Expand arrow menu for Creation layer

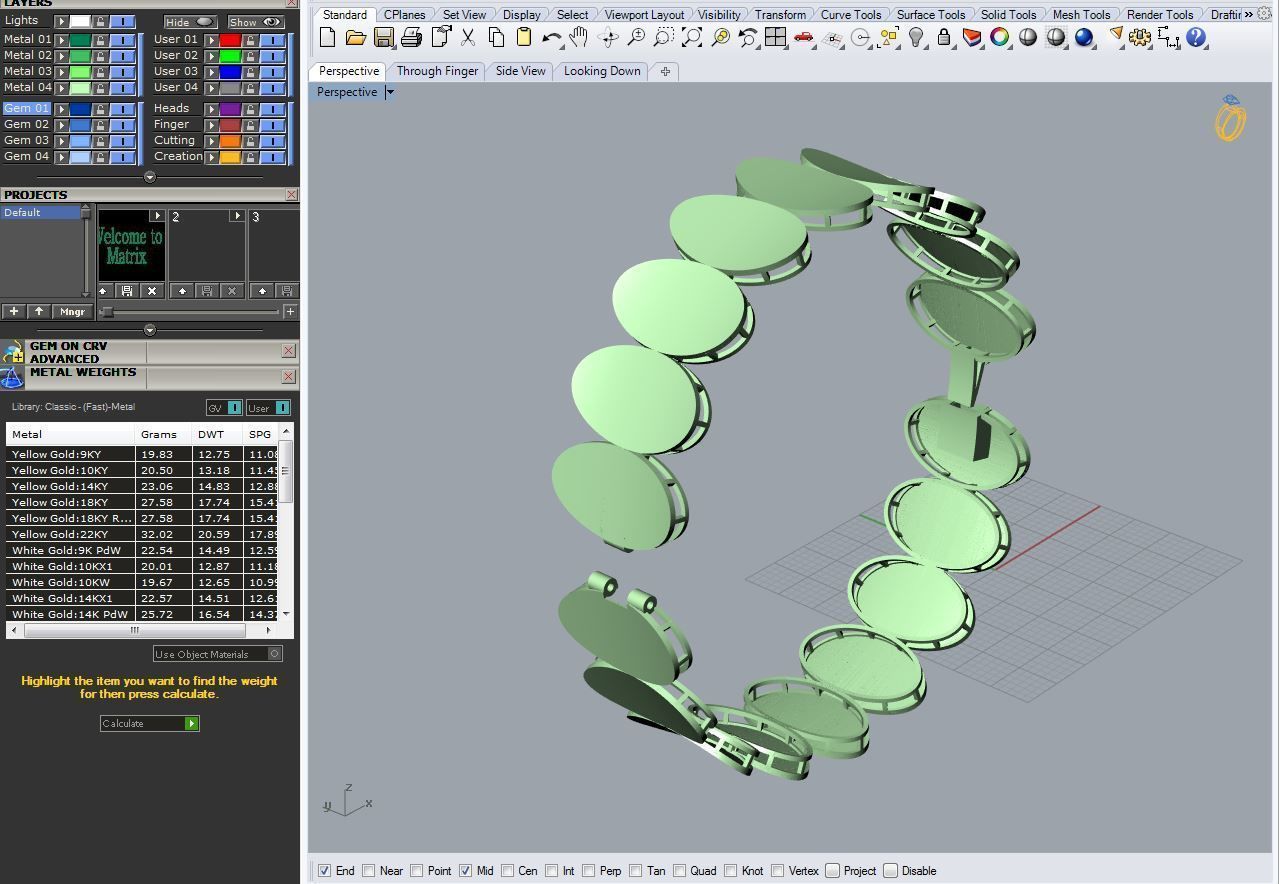211,157
